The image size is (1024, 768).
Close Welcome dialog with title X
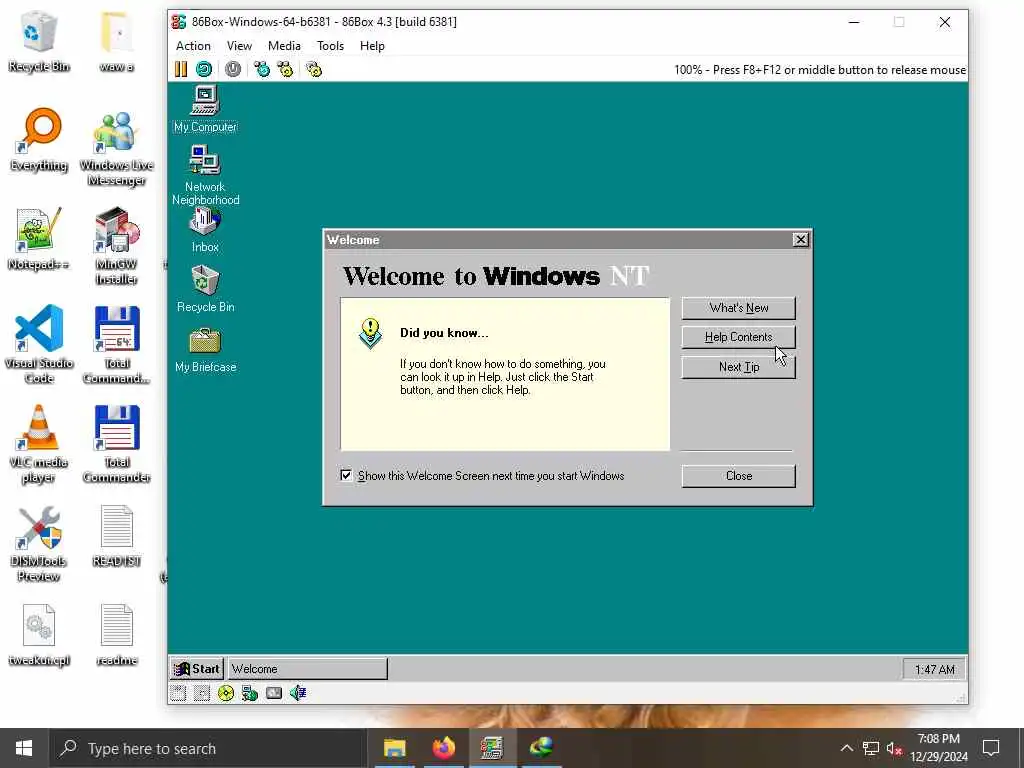(x=800, y=240)
